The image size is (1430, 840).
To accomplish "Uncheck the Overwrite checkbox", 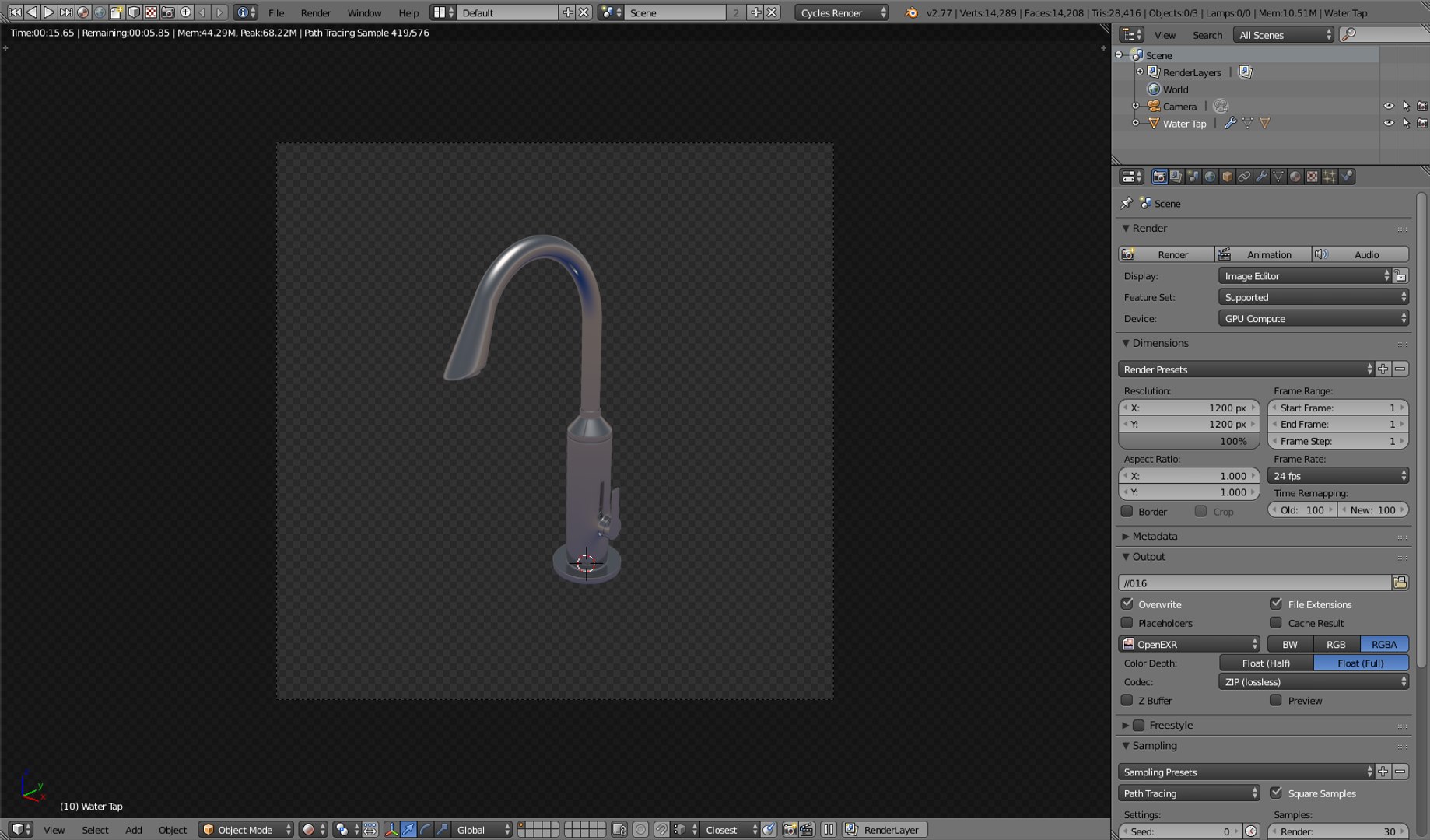I will click(1127, 604).
